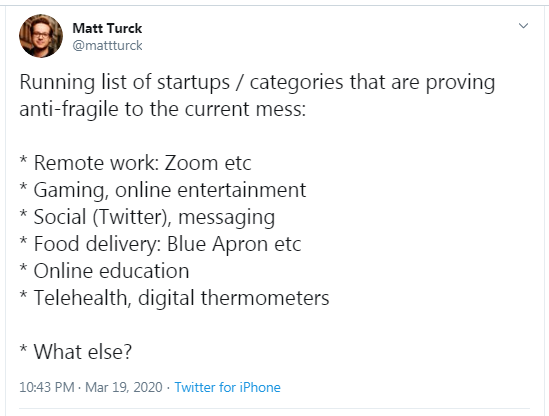Image resolution: width=549 pixels, height=416 pixels.
Task: Open the @mattturck handle link
Action: point(107,46)
